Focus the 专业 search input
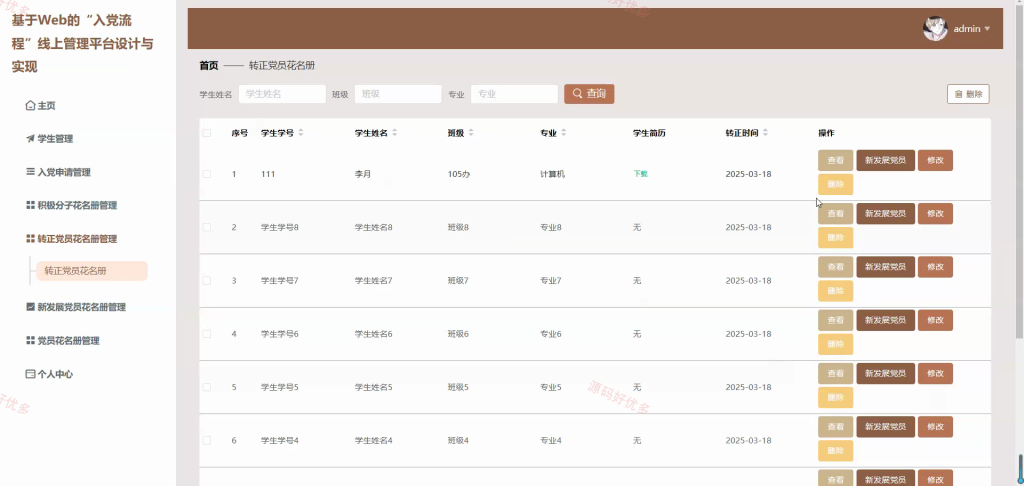The height and width of the screenshot is (486, 1024). pyautogui.click(x=514, y=94)
